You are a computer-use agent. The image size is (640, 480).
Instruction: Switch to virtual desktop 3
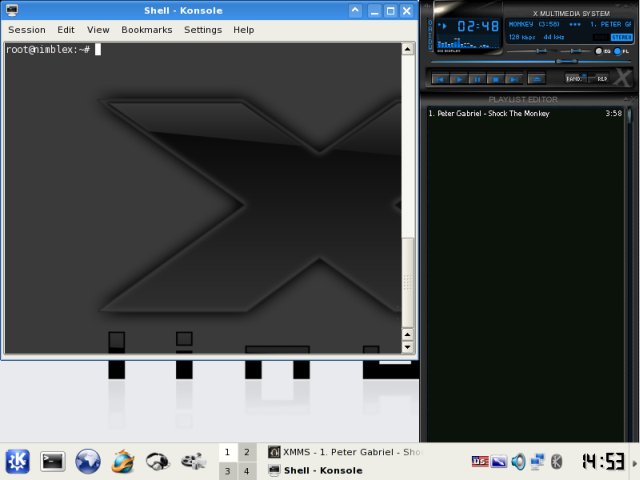(227, 471)
